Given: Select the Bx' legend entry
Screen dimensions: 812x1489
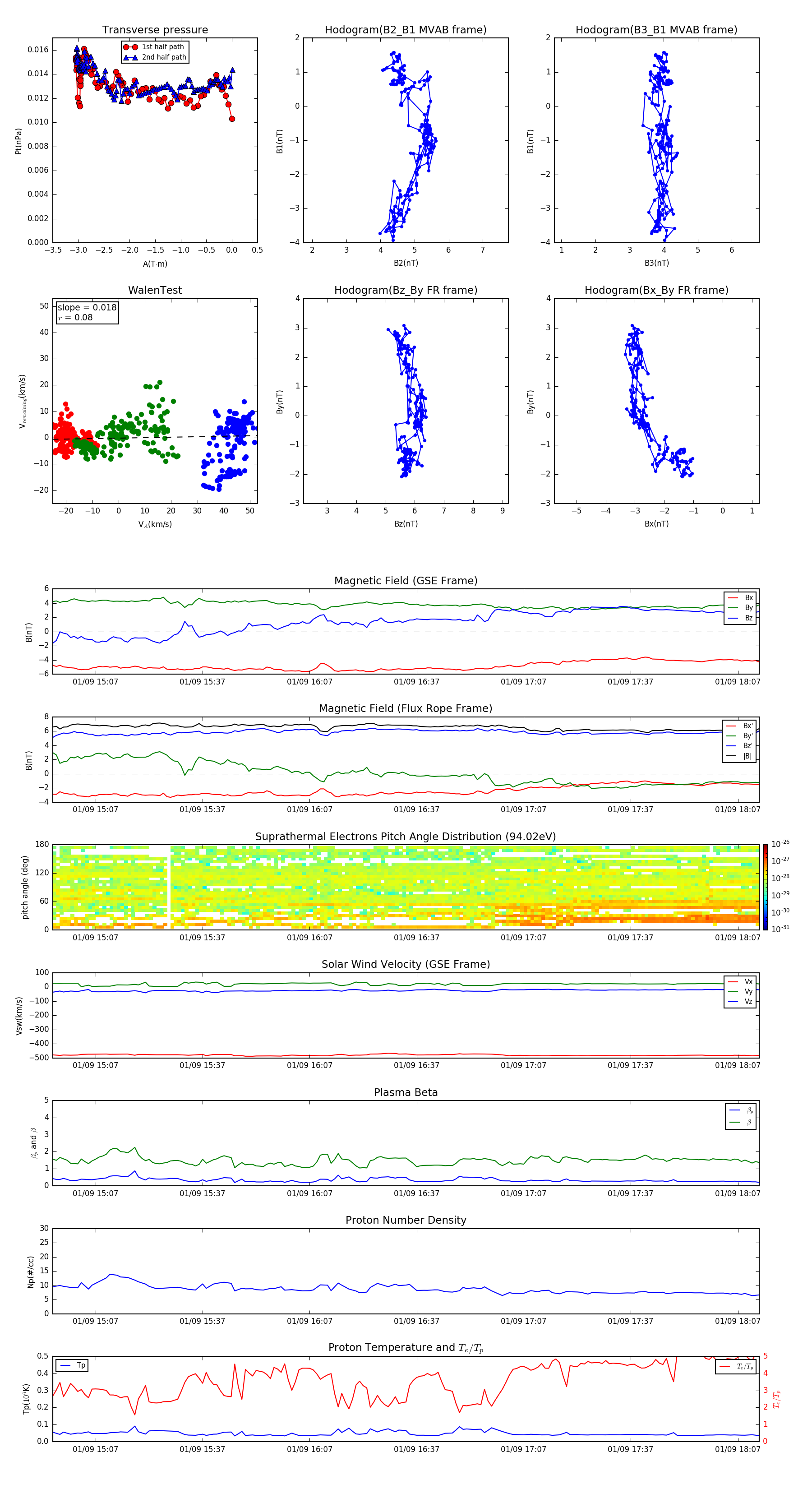Looking at the screenshot, I should (740, 726).
